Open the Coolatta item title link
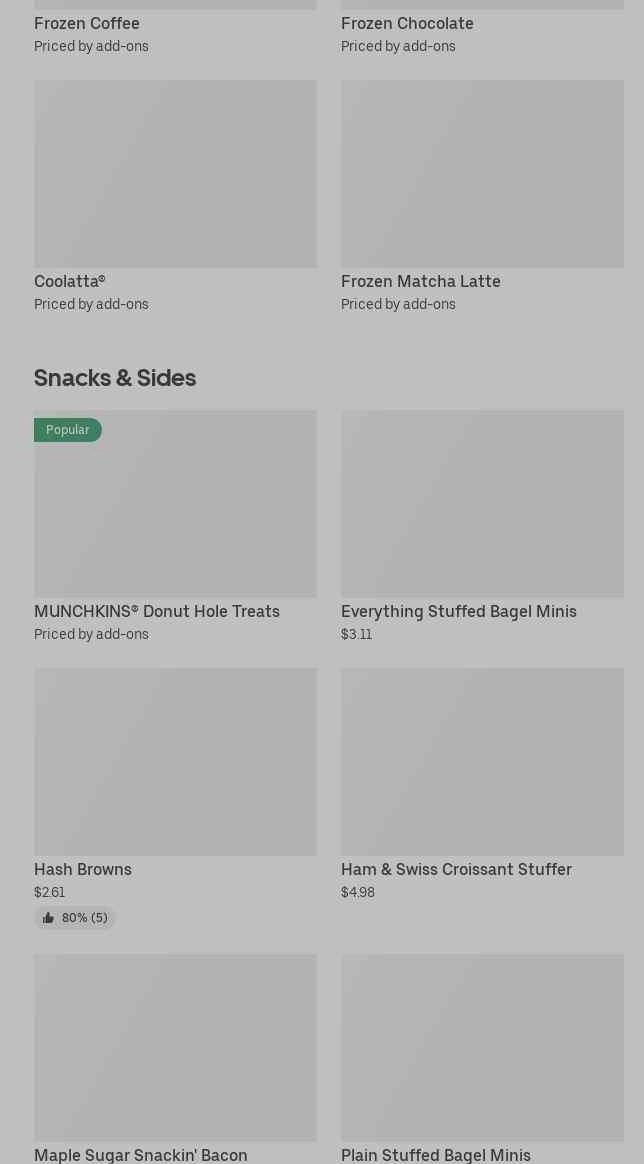The height and width of the screenshot is (1164, 644). tap(70, 281)
